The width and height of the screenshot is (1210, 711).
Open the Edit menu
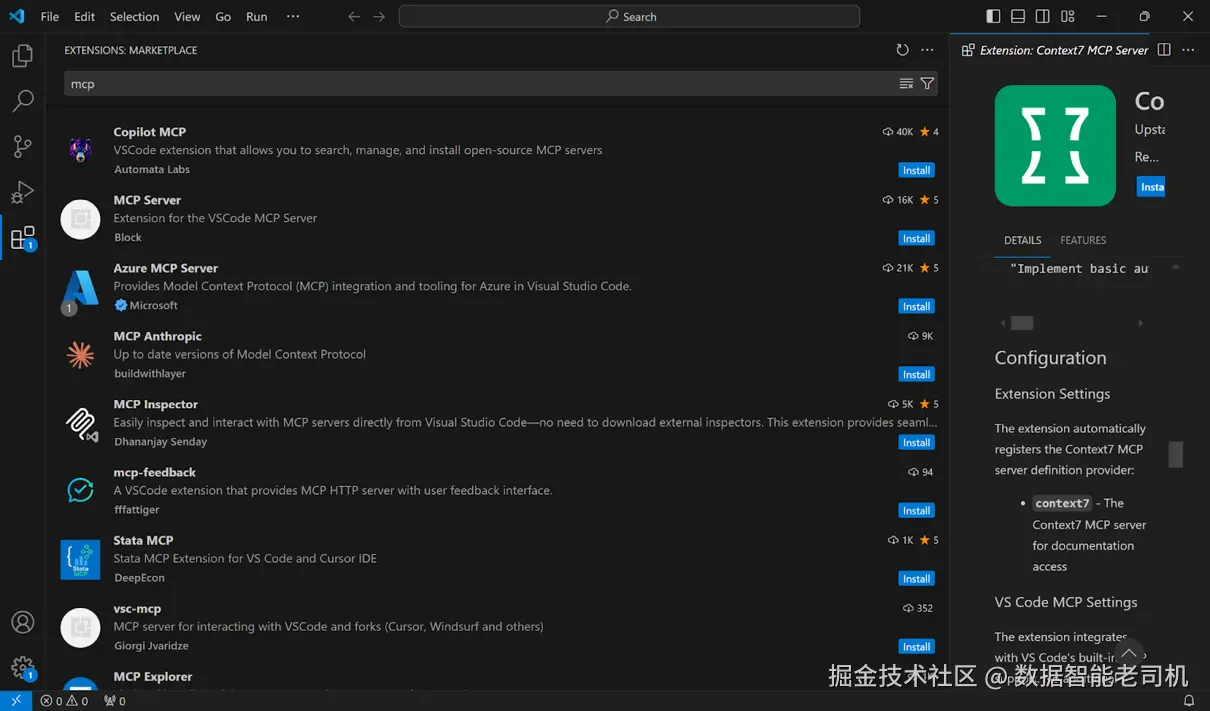85,17
